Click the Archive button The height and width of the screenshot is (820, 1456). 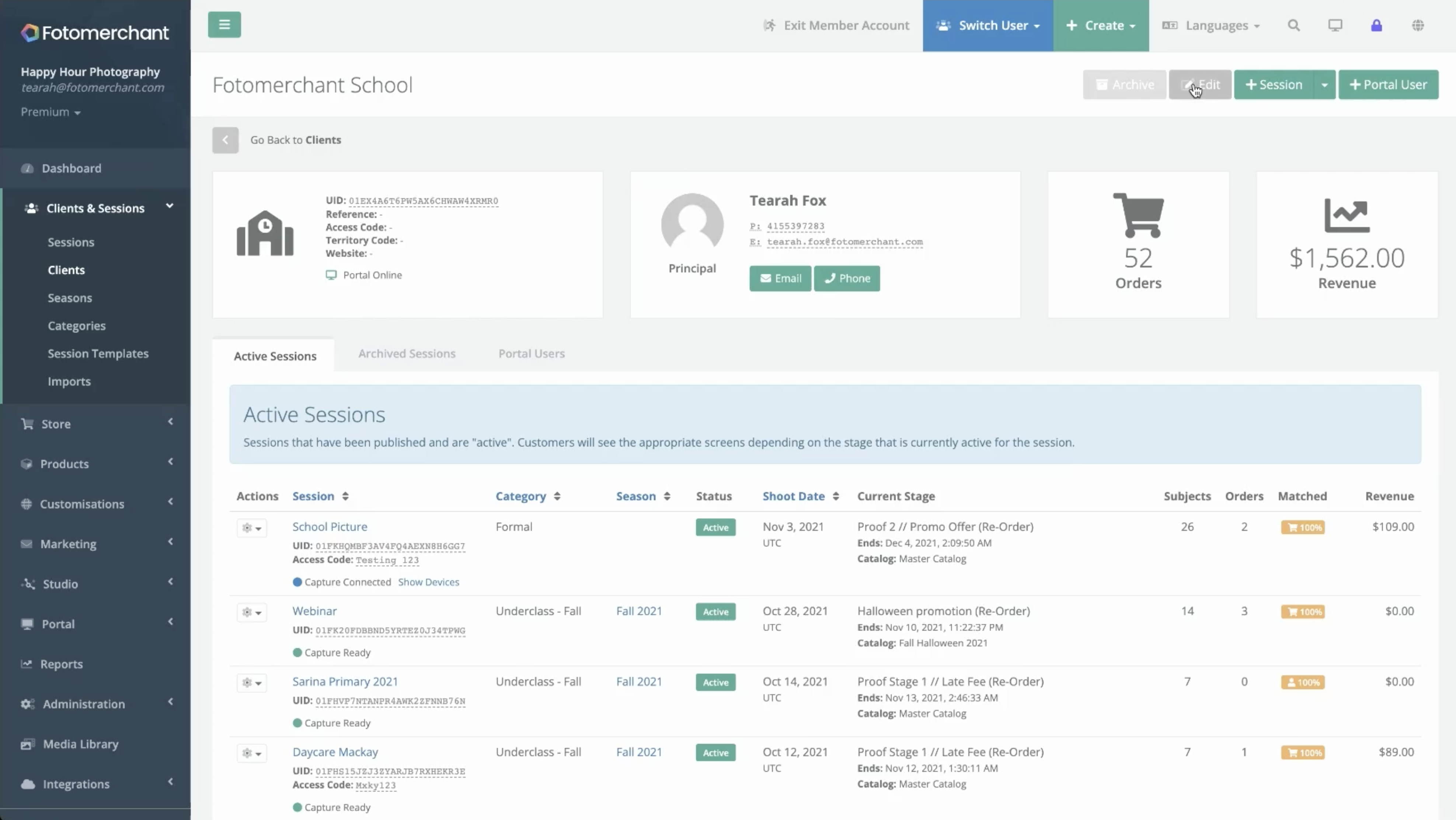pos(1124,85)
